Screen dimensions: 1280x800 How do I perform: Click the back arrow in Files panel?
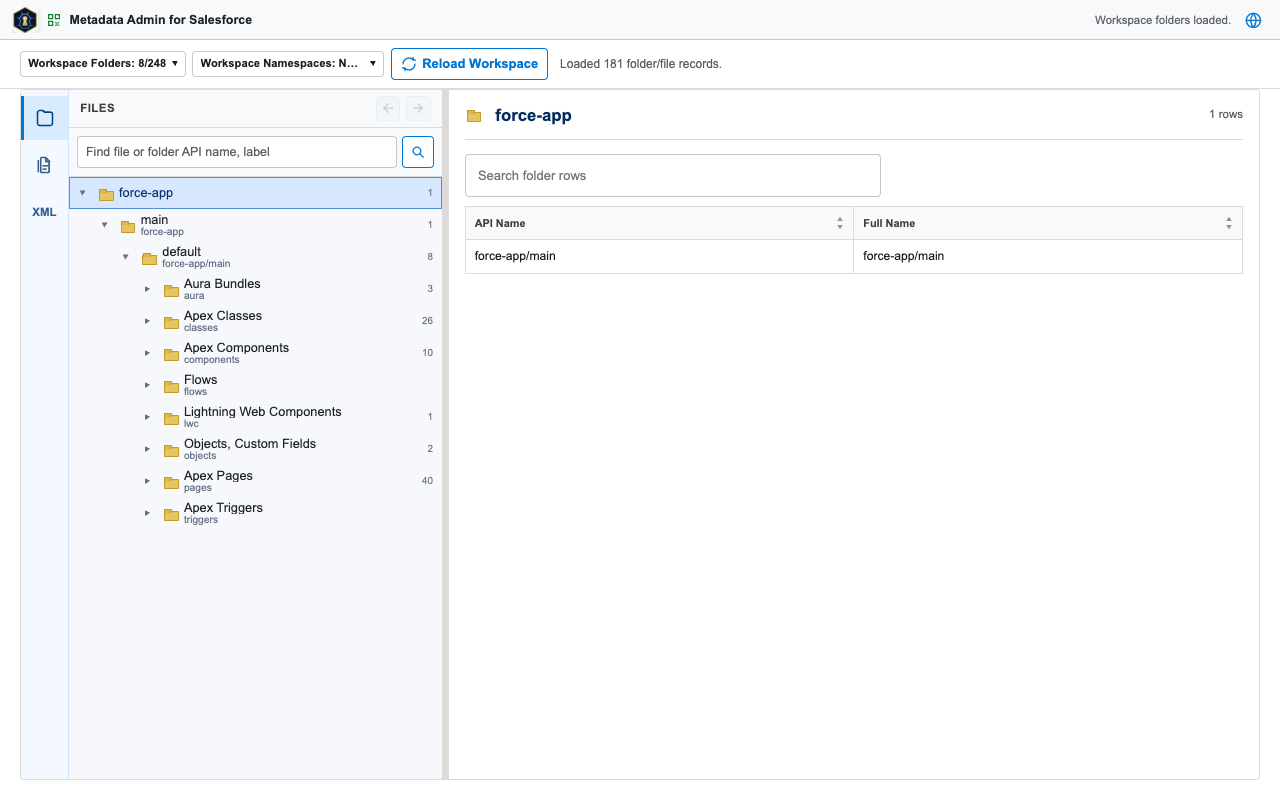pos(388,108)
